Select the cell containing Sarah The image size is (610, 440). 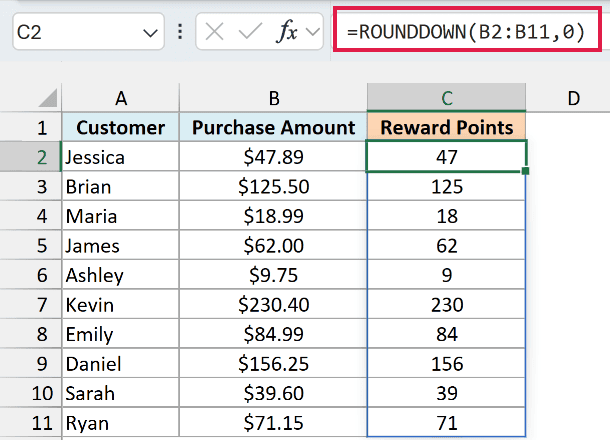click(x=121, y=393)
